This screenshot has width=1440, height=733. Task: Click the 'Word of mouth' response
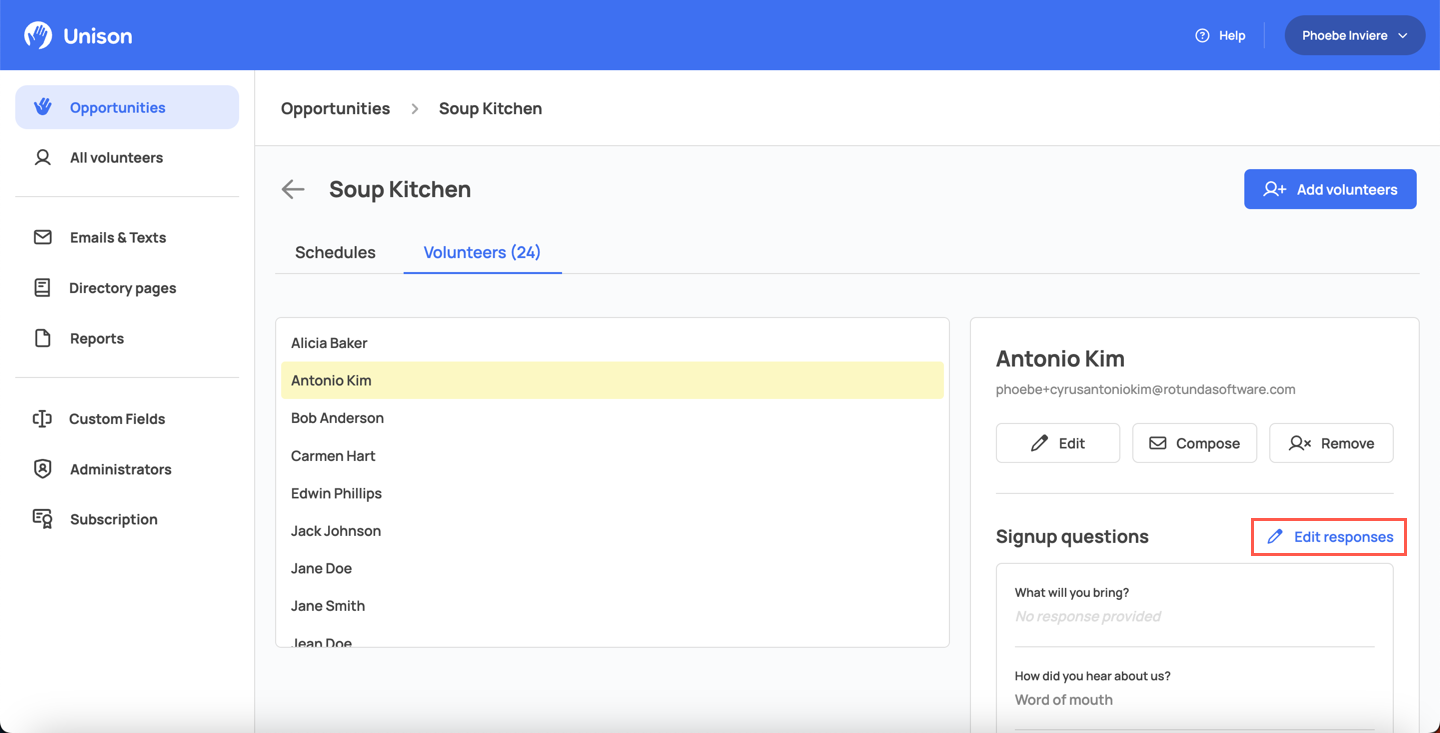click(1064, 700)
